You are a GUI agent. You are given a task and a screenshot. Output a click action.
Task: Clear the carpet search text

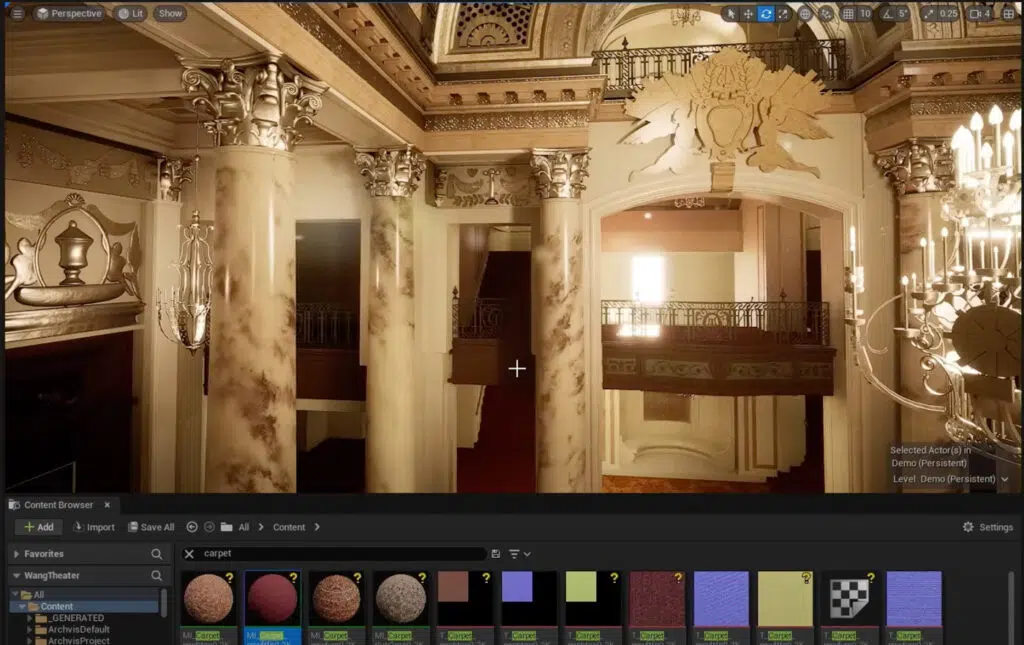point(190,554)
